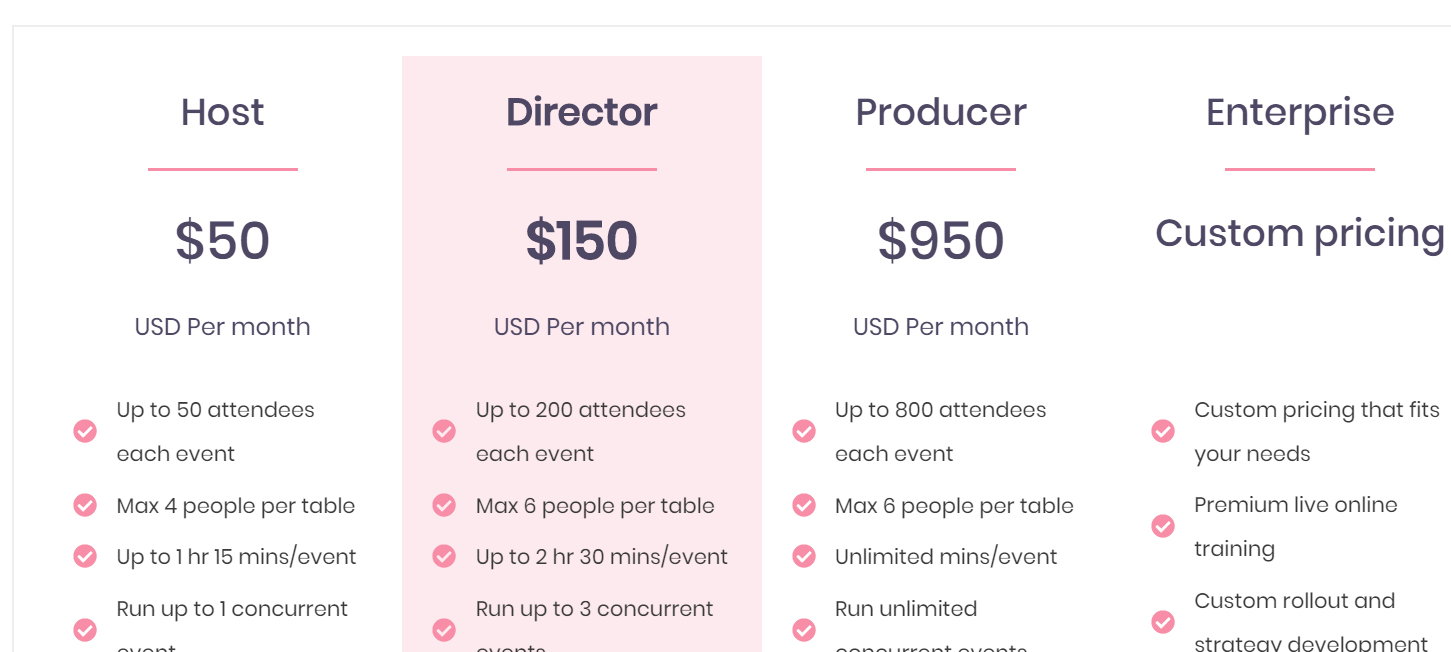The image size is (1451, 652).
Task: Click check icon beside "Up to 1 hr 15 mins/event"
Action: point(85,556)
